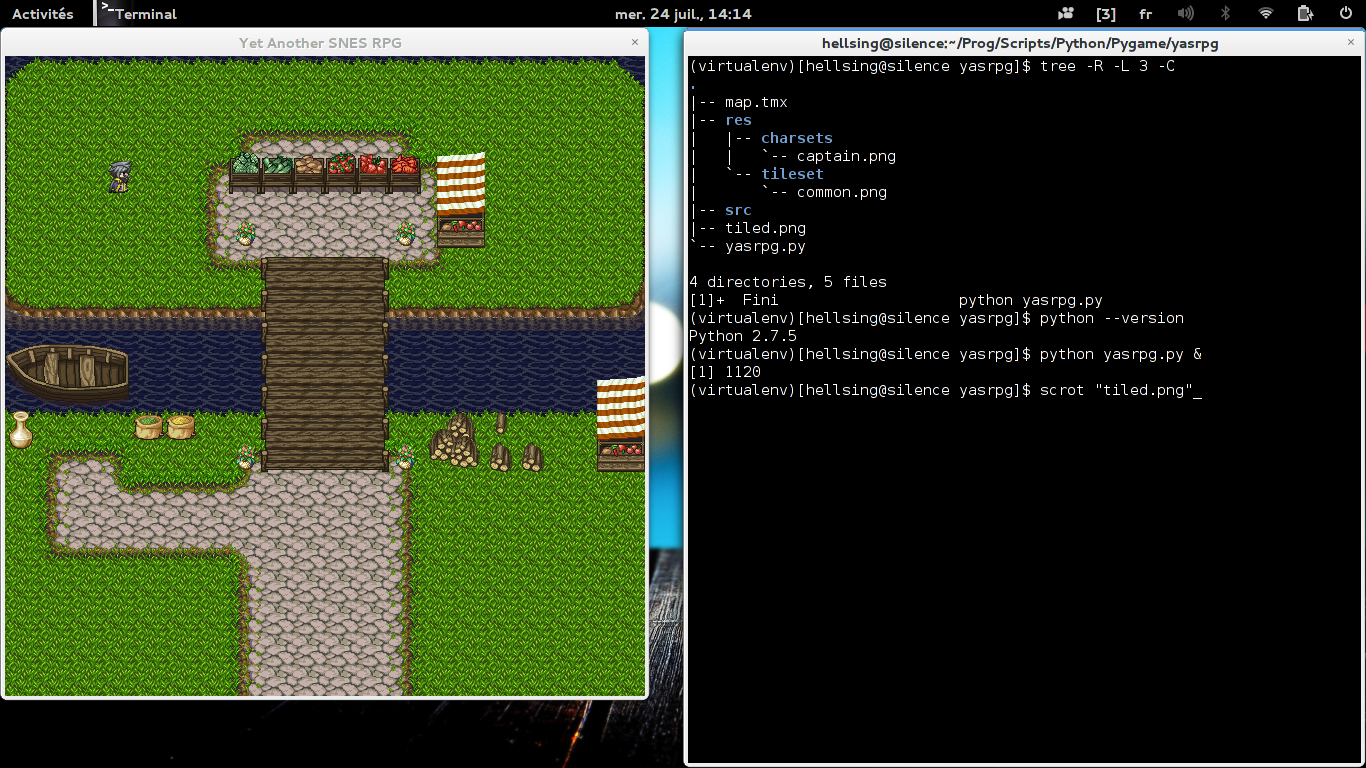The height and width of the screenshot is (768, 1366).
Task: Click the Terminal app icon beside Activités
Action: [x=104, y=13]
